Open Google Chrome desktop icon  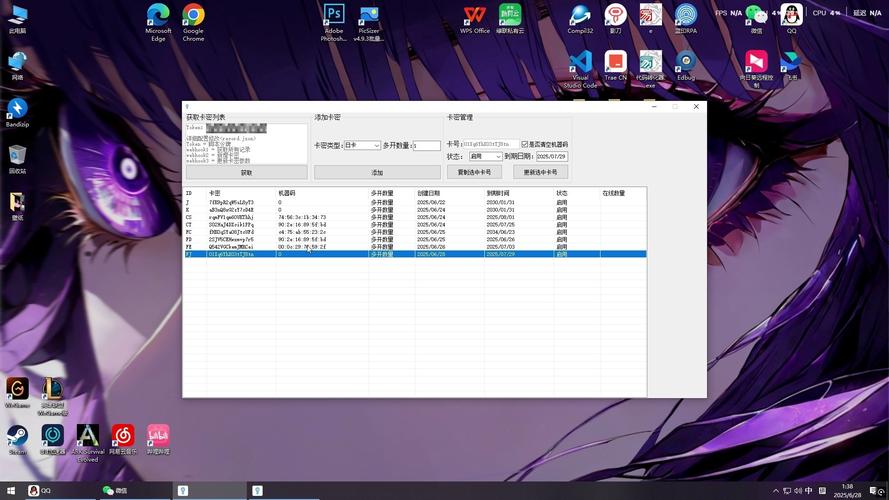pos(193,16)
